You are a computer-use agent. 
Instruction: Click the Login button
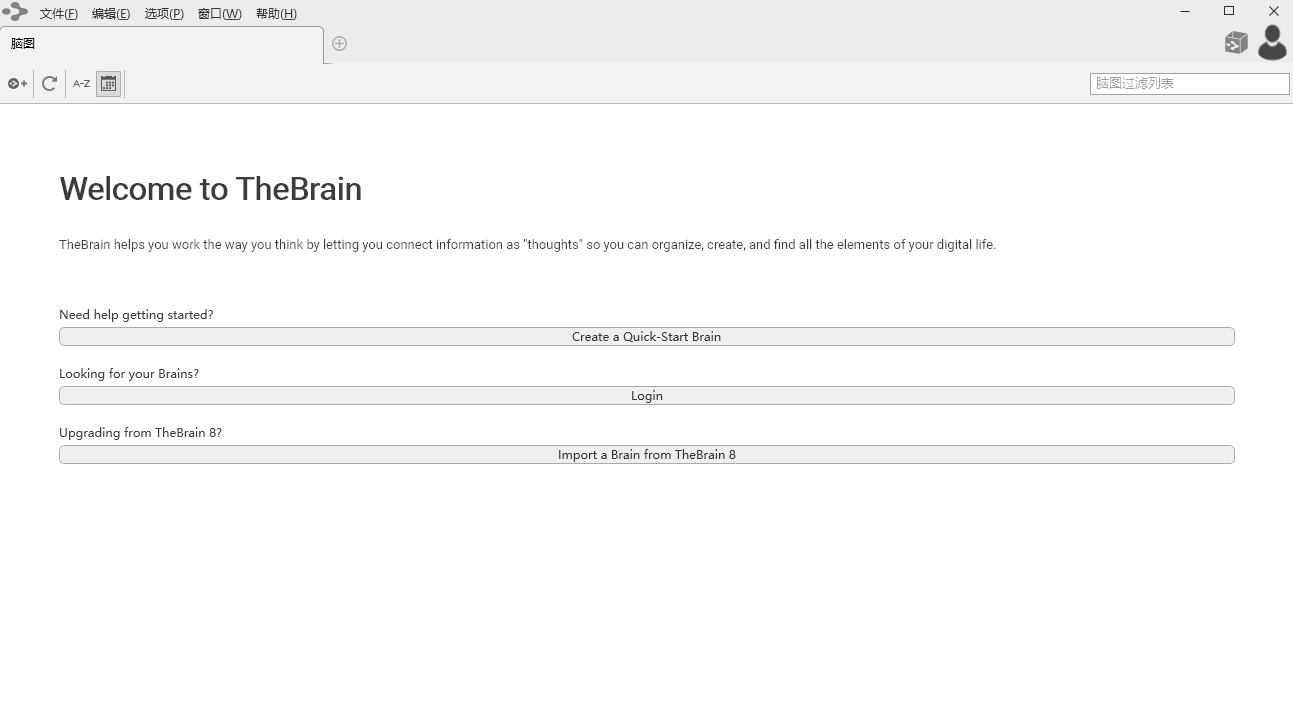click(x=647, y=396)
